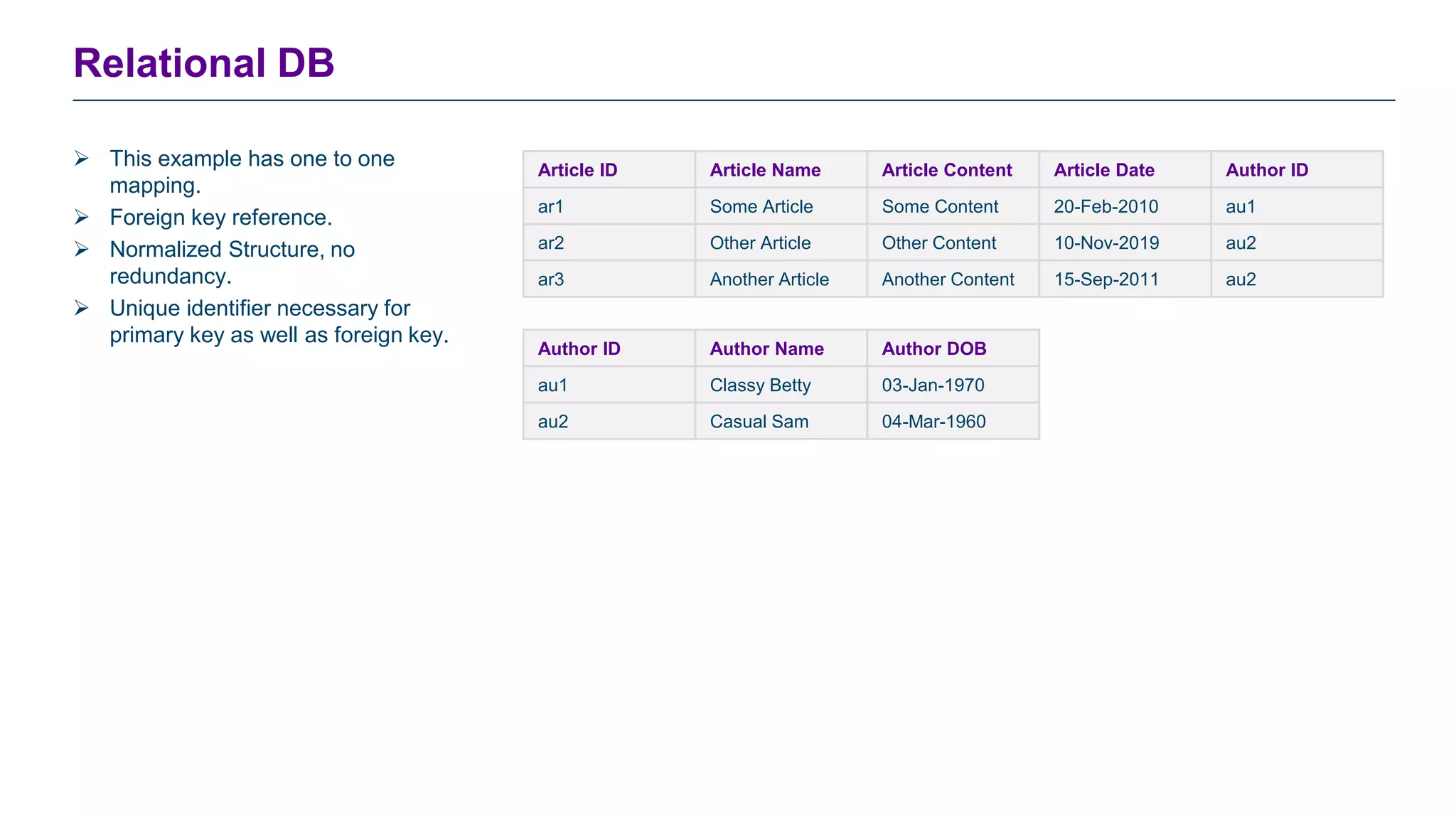Click the arrow bullet beside Unique identifier
1456x820 pixels.
click(82, 308)
